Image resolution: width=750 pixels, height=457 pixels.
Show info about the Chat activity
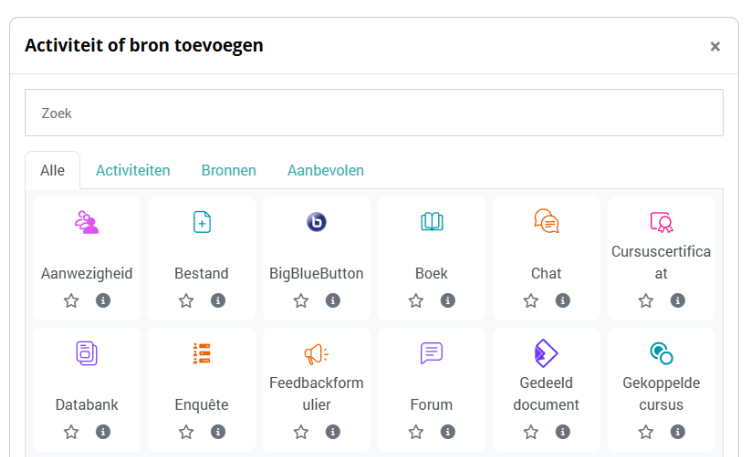(x=563, y=300)
